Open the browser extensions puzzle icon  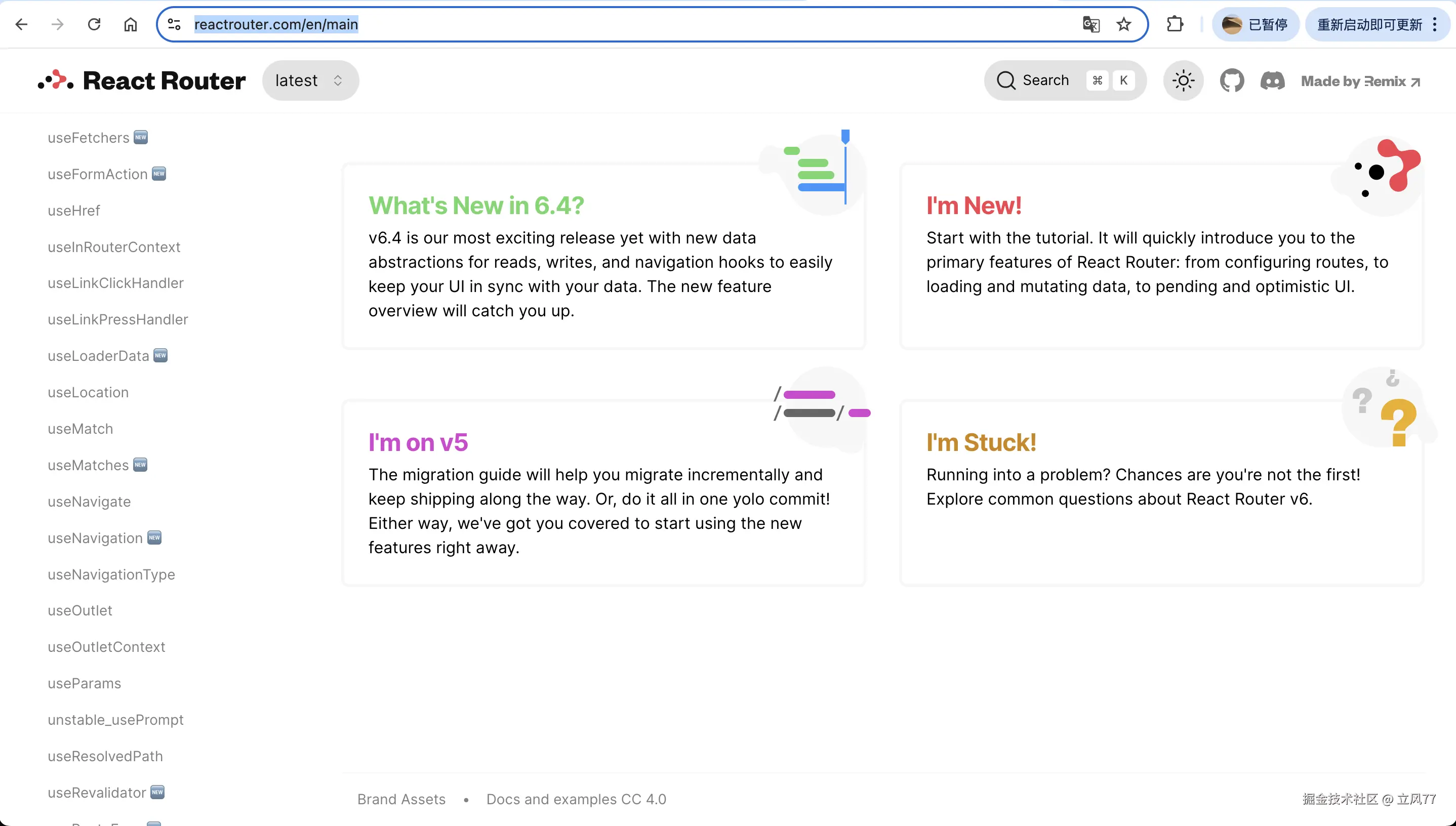coord(1175,24)
